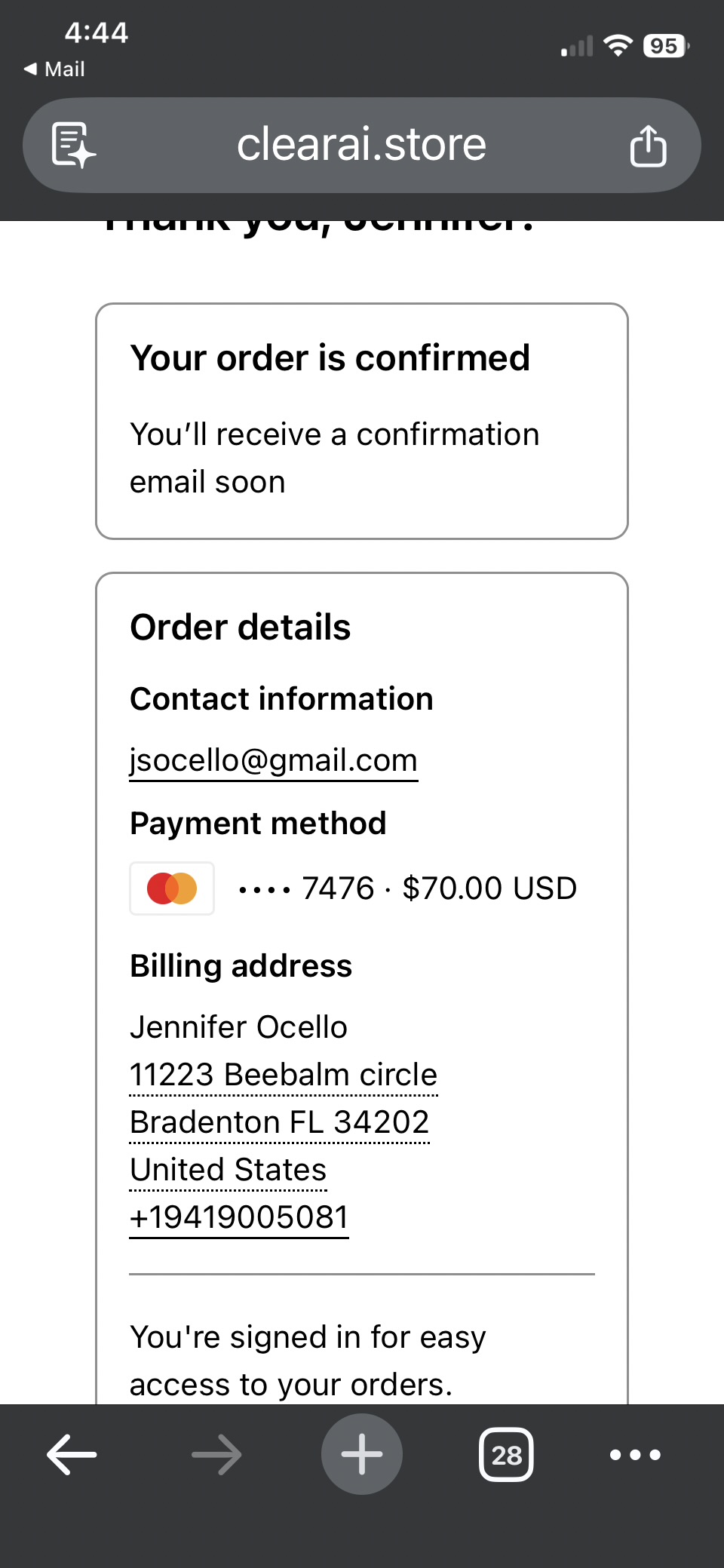Go back with the left arrow
This screenshot has width=724, height=1568.
pos(72,1454)
